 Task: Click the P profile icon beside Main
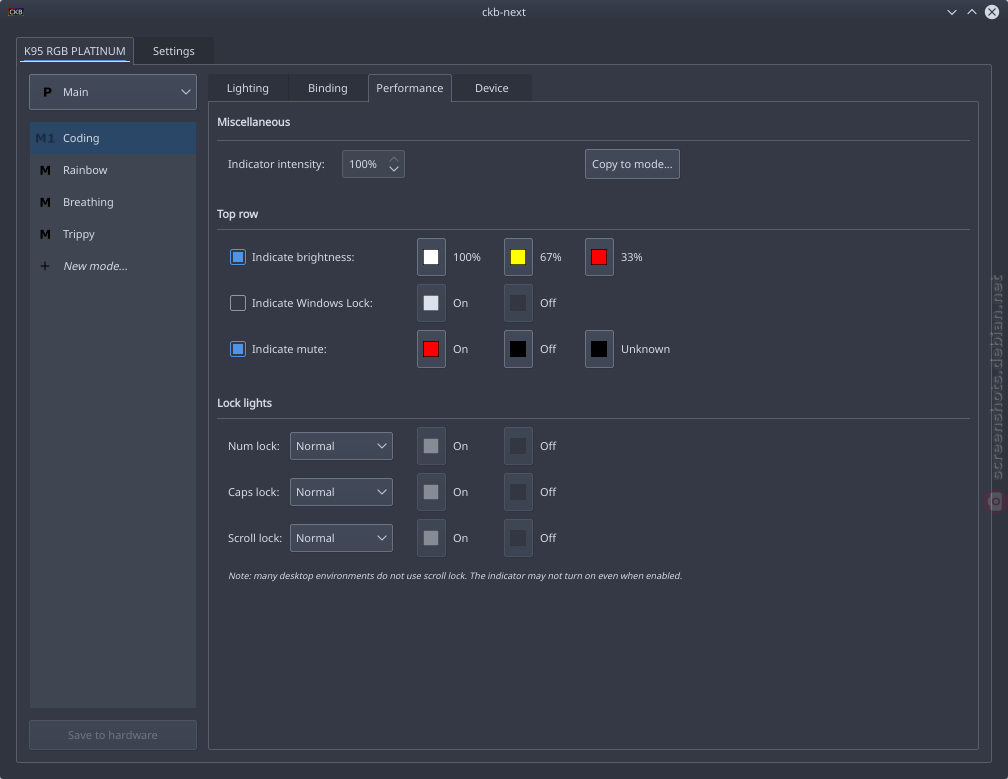pyautogui.click(x=47, y=92)
